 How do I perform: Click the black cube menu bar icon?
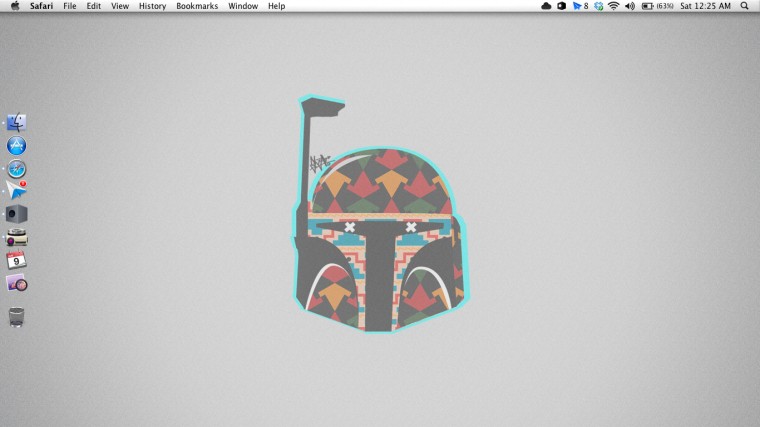point(561,6)
